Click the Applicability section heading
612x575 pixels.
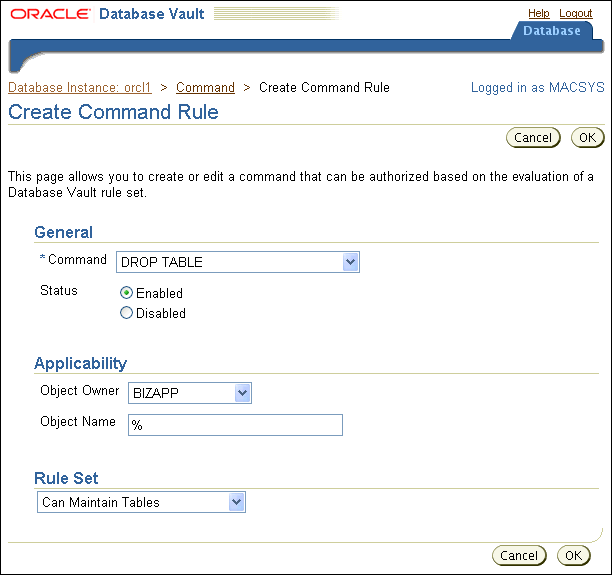[80, 363]
